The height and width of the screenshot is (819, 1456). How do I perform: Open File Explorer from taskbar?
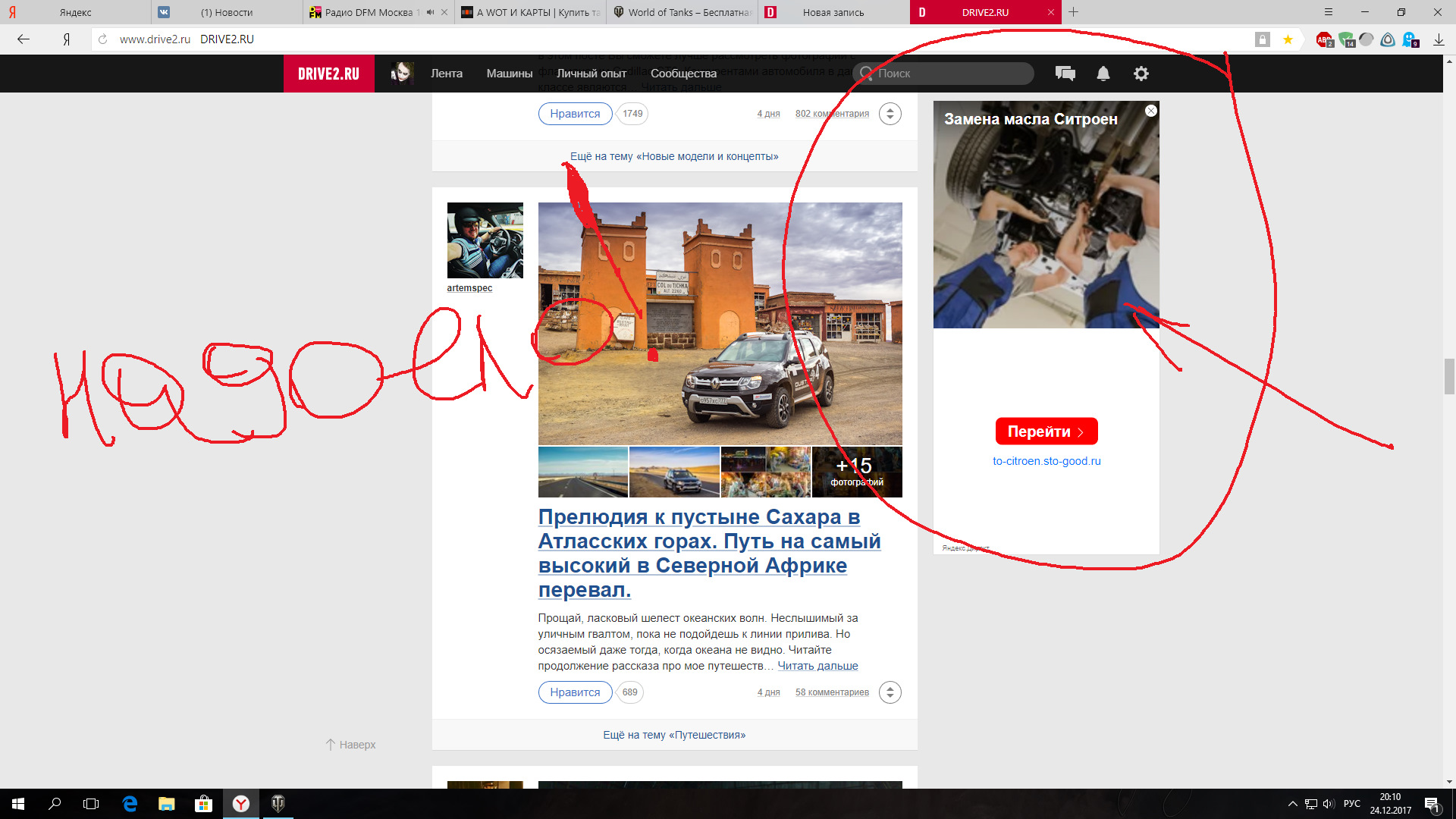pyautogui.click(x=166, y=804)
